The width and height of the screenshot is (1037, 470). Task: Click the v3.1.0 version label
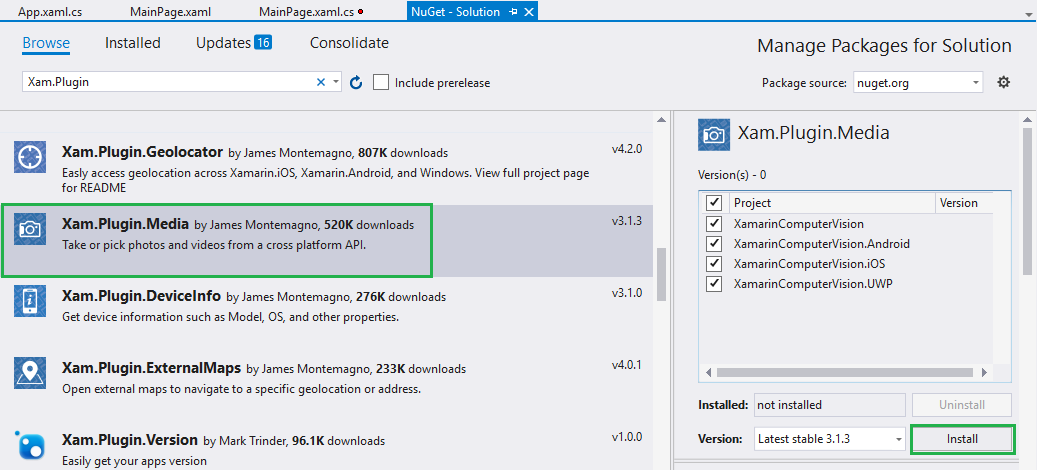627,293
